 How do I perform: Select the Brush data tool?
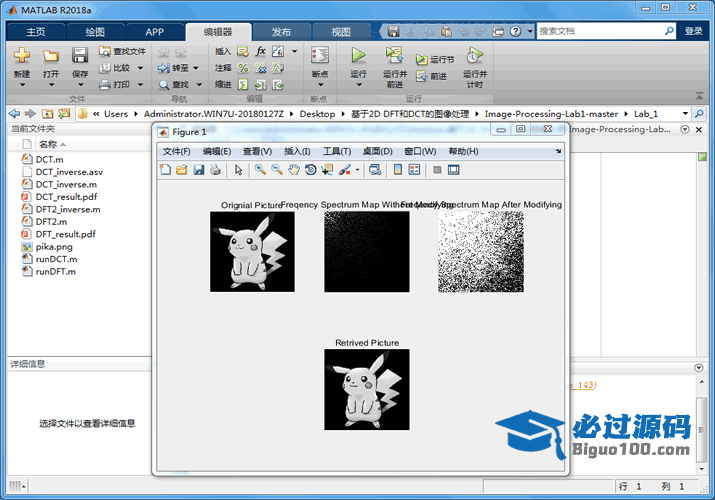(345, 170)
